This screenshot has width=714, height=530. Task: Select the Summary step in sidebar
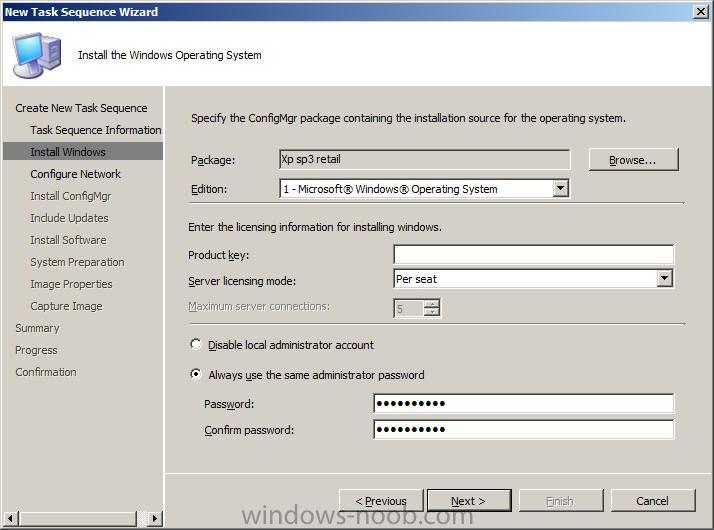[x=37, y=328]
